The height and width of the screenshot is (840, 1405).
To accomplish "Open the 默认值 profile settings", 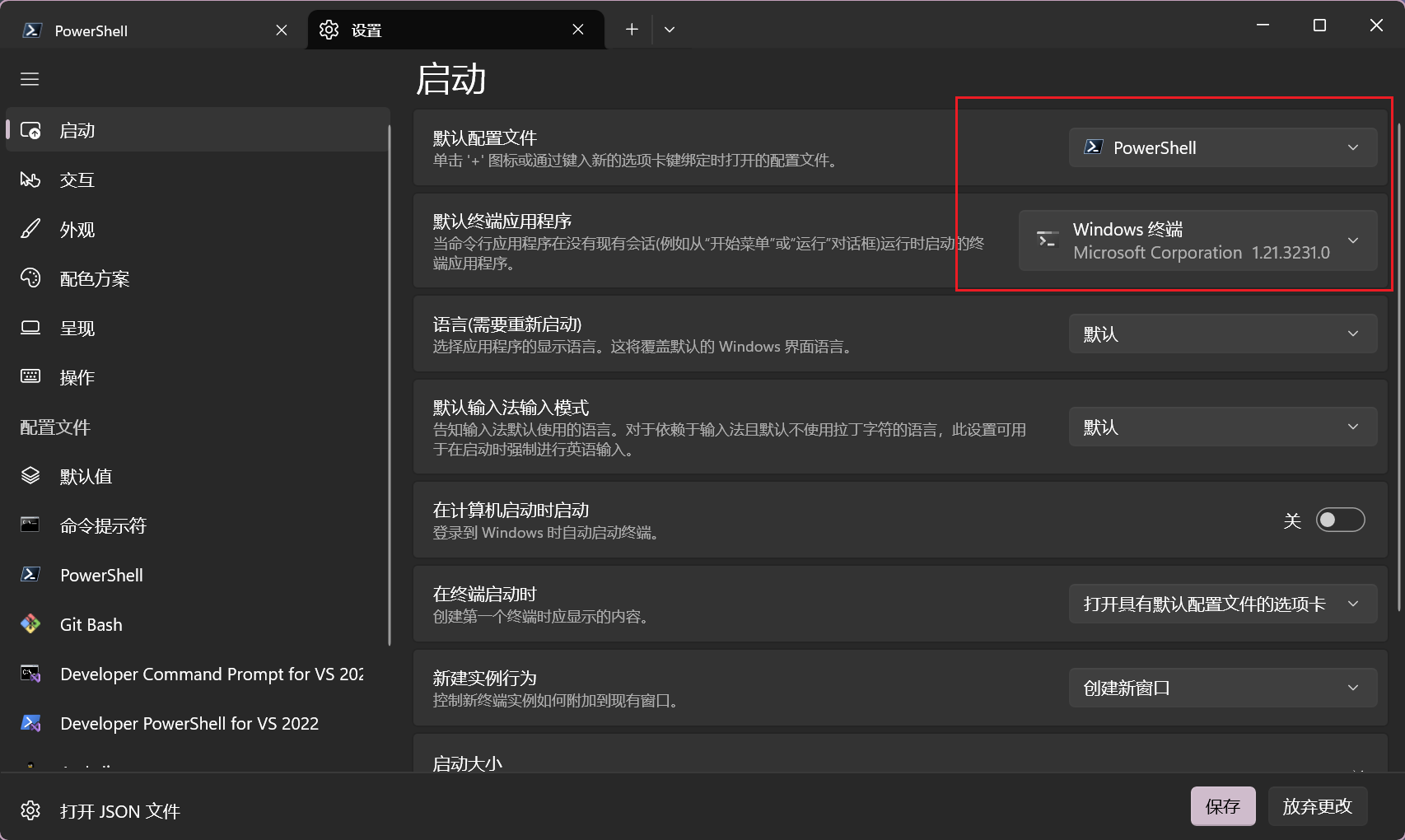I will pyautogui.click(x=197, y=476).
